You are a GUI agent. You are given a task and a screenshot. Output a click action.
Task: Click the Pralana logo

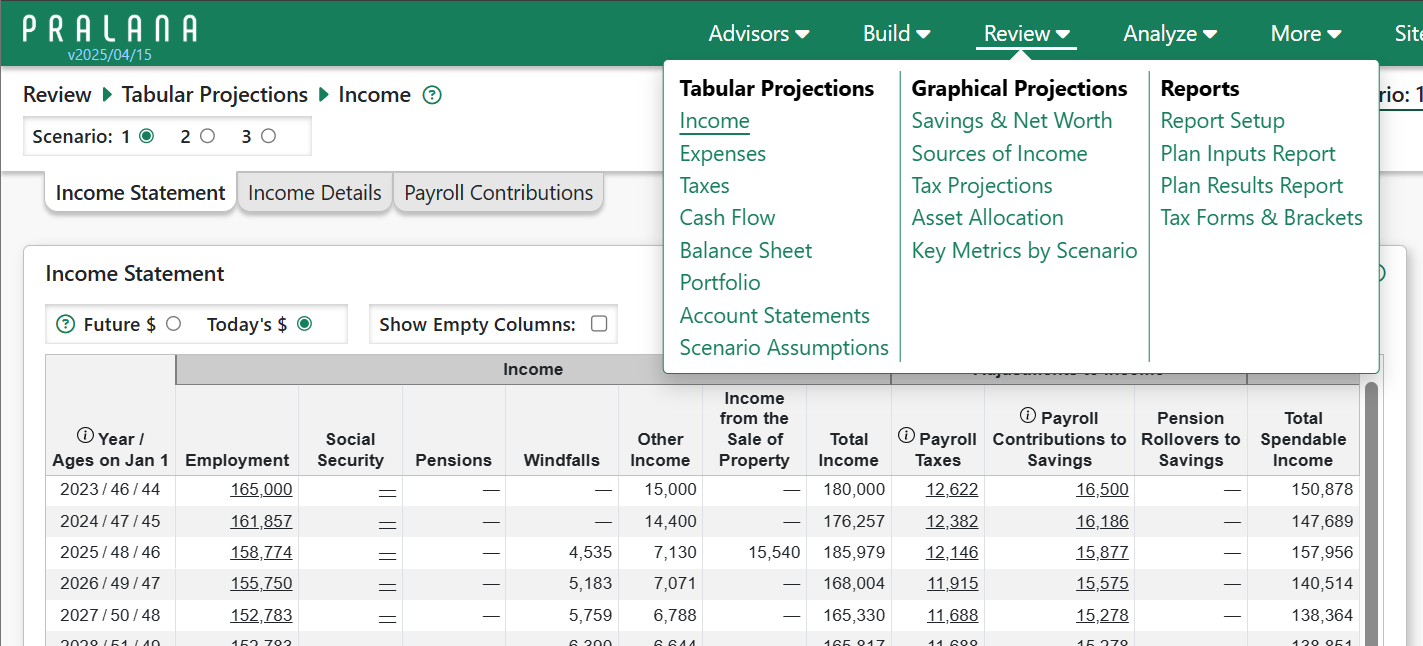110,30
